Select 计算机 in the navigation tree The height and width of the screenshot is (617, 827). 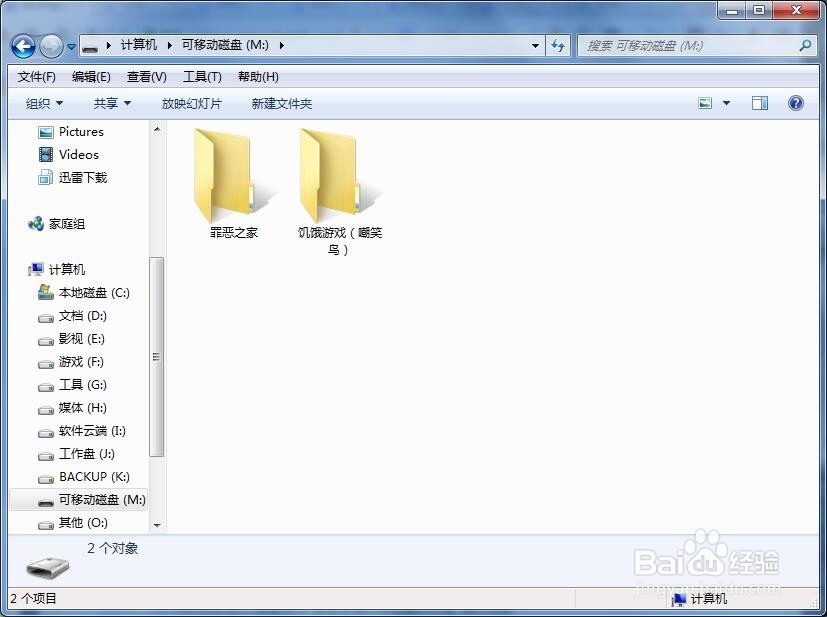(x=66, y=269)
